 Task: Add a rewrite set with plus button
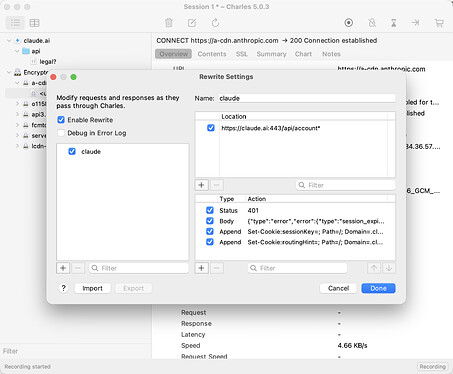tap(63, 268)
